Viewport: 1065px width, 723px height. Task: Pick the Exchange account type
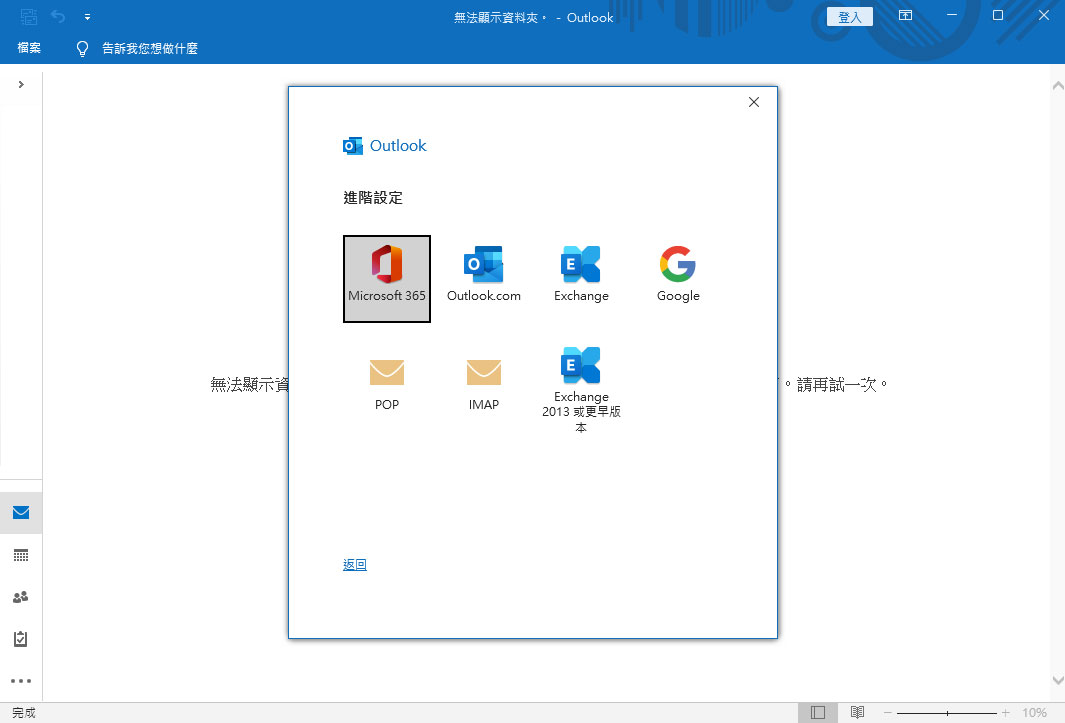(581, 275)
